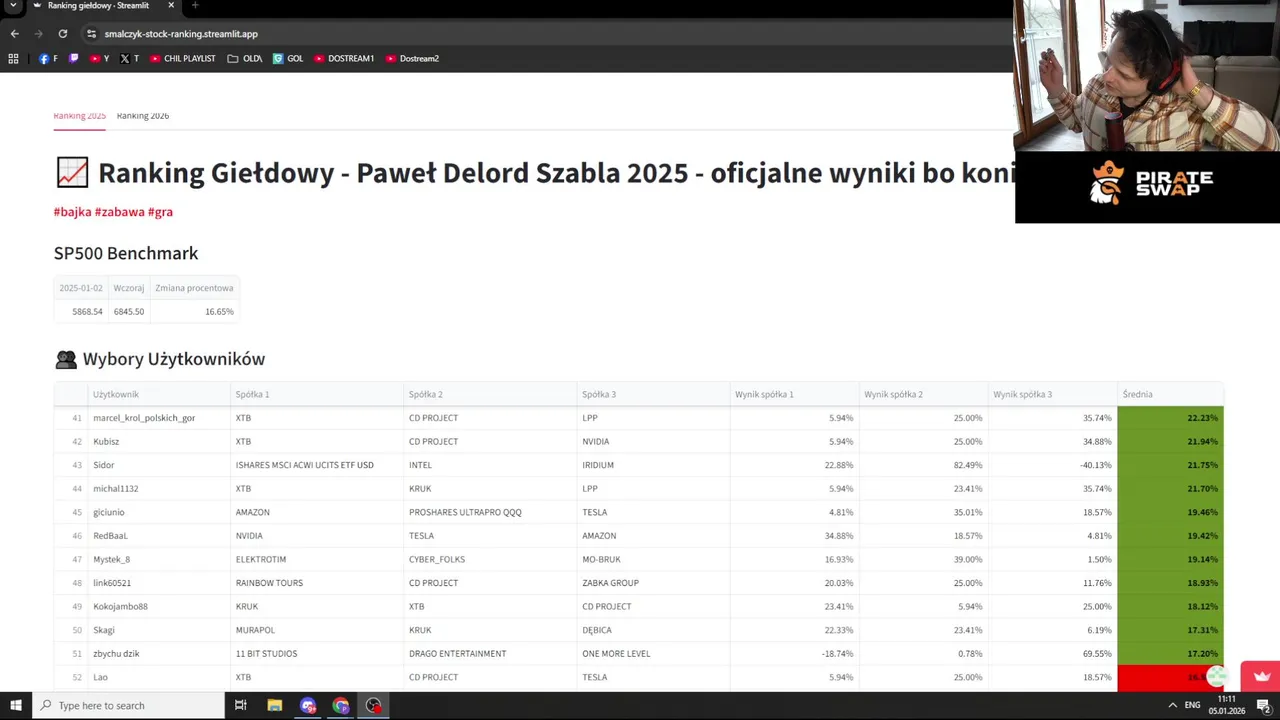Open the CHIL PLAYLIST bookmark
The width and height of the screenshot is (1280, 720).
tap(183, 58)
